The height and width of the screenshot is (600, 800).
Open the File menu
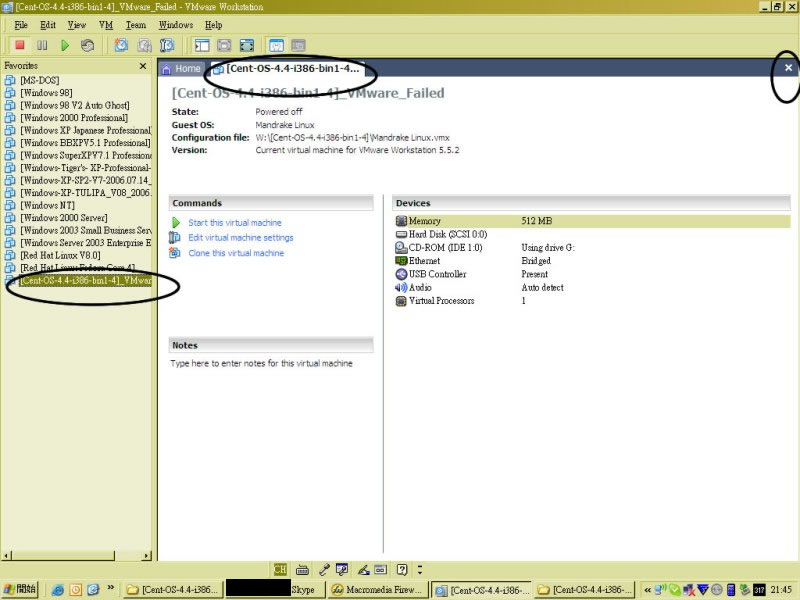click(21, 25)
